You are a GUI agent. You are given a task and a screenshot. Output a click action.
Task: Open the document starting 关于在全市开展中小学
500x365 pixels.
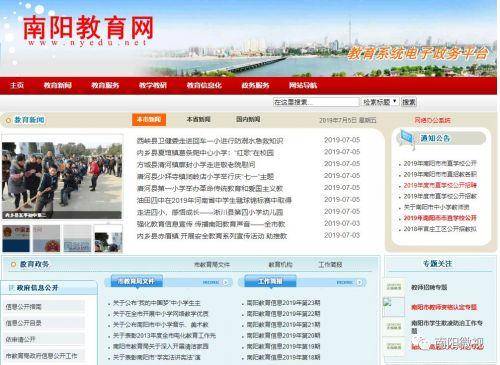[x=161, y=314]
